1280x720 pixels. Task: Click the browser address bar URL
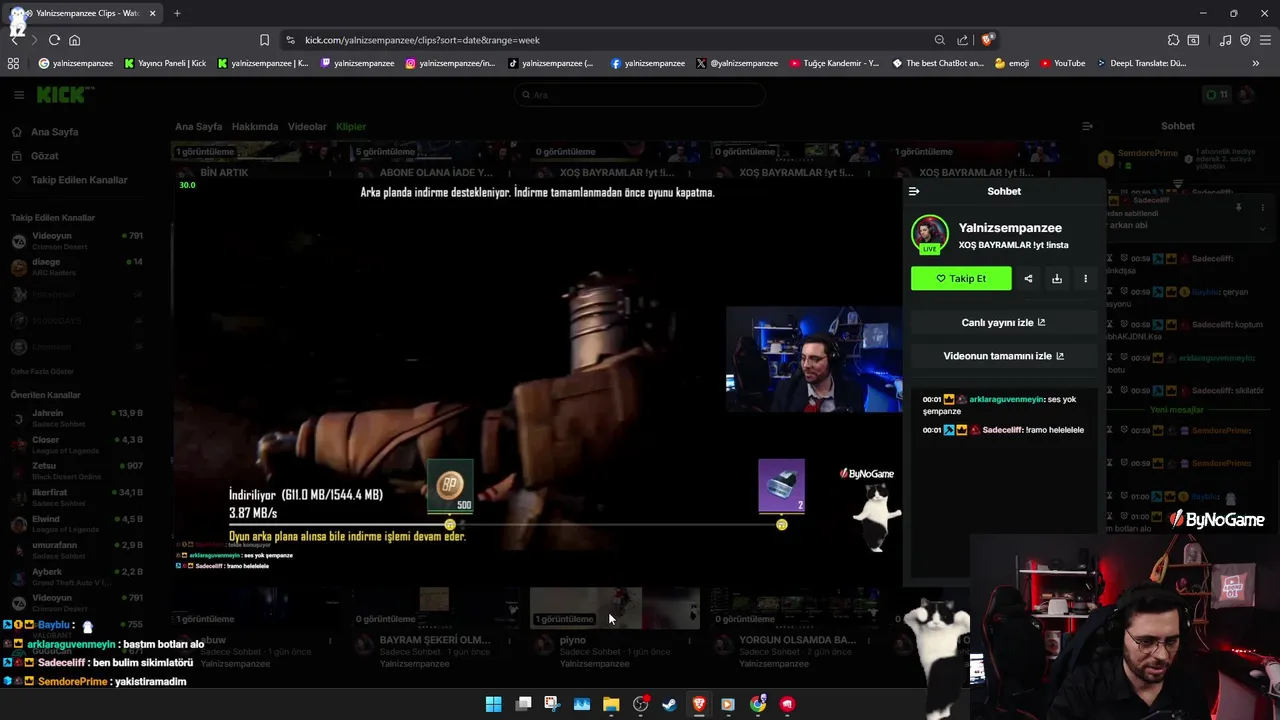422,40
